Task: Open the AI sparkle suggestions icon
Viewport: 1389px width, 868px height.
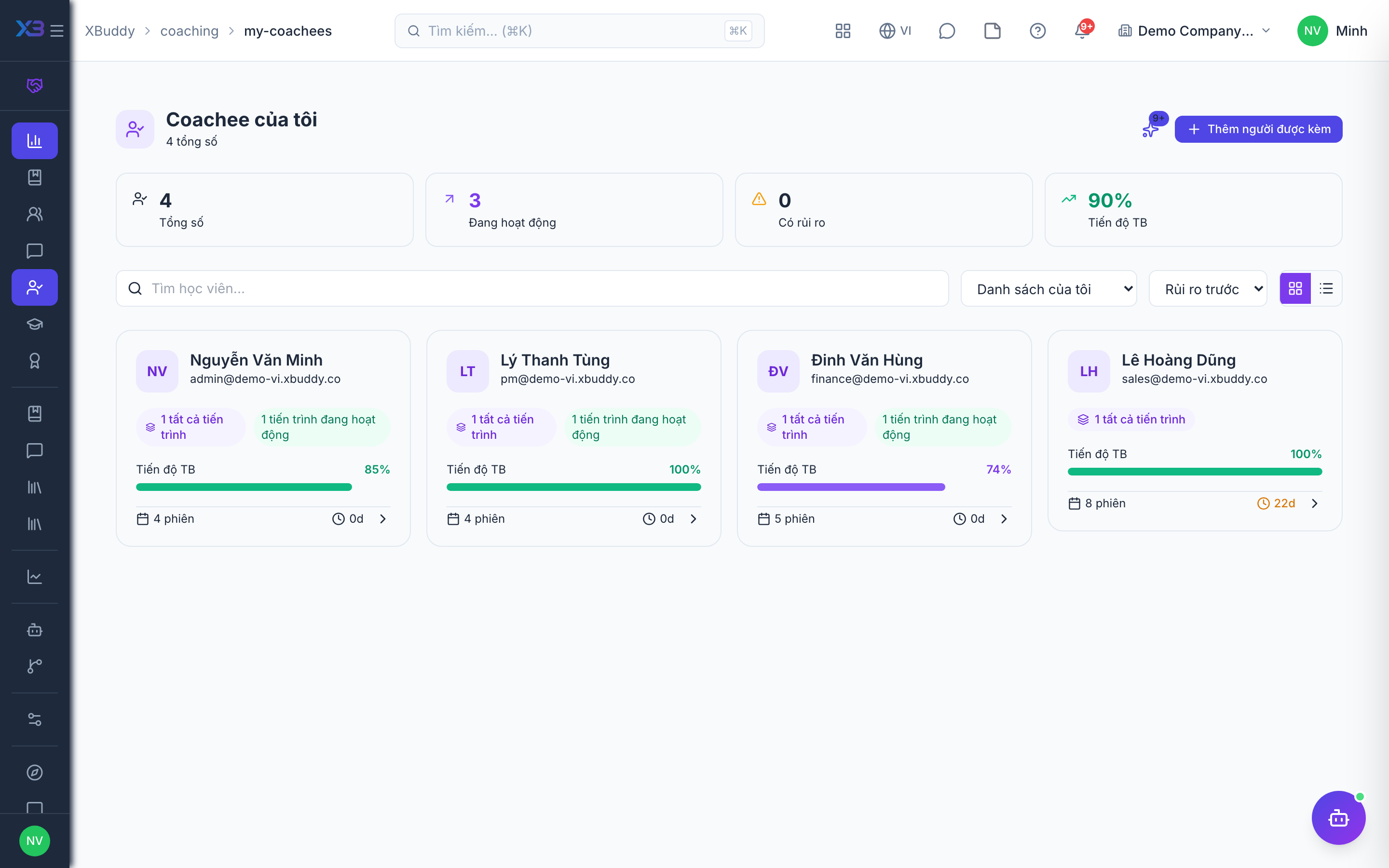Action: pos(1151,129)
